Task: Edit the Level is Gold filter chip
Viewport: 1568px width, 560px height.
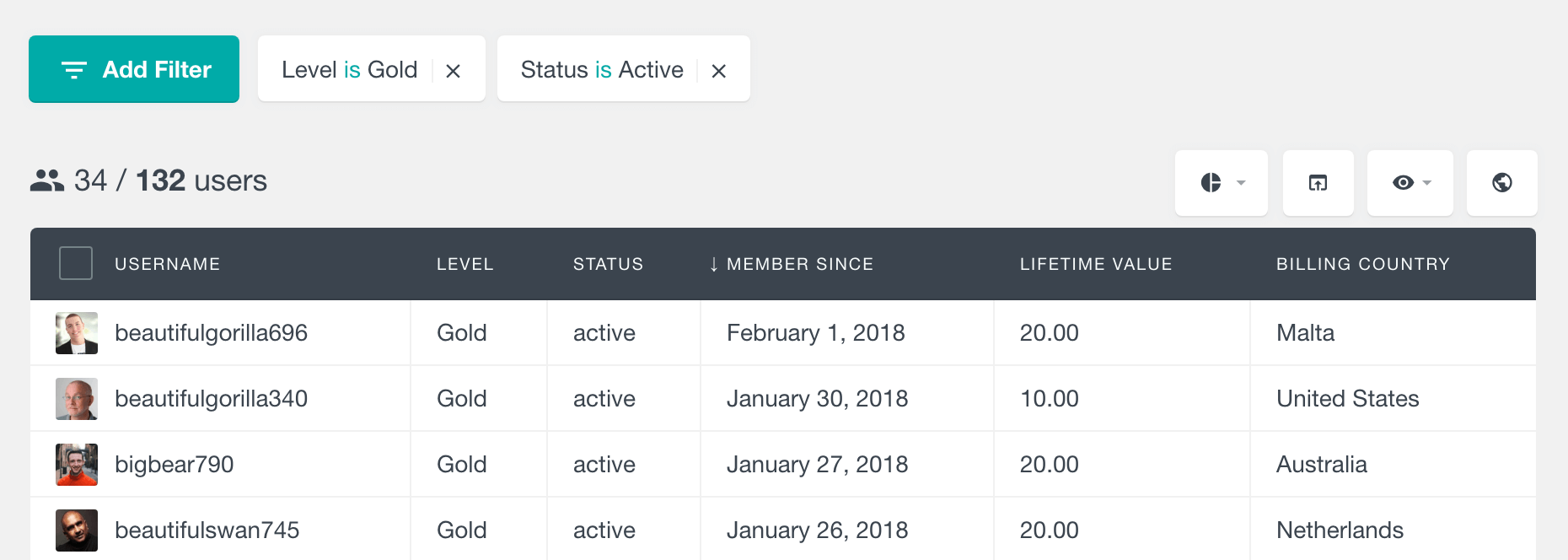Action: [349, 69]
